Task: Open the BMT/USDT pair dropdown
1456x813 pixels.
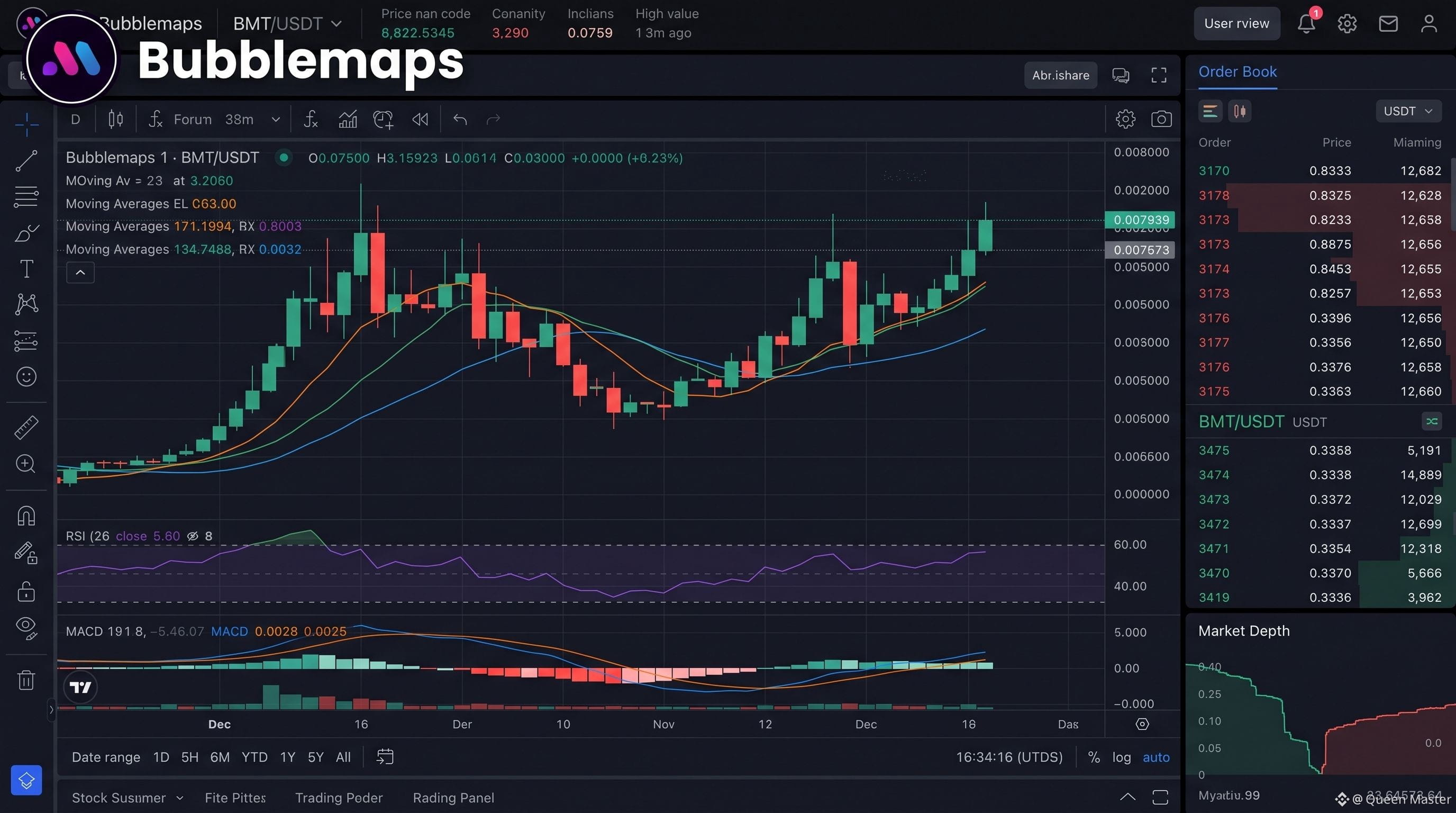Action: 287,24
